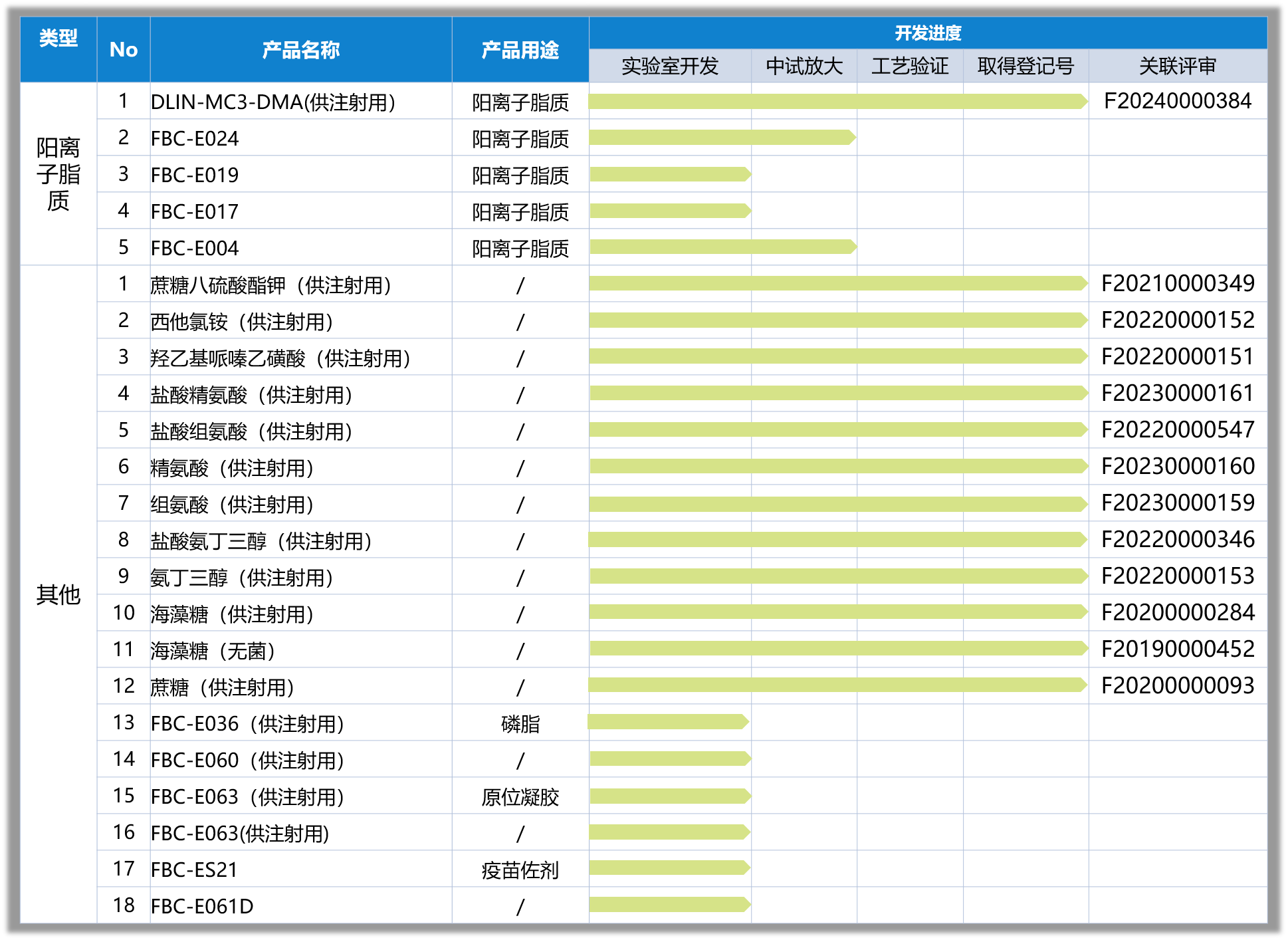
Task: Click the 其他 category cell
Action: [x=58, y=594]
